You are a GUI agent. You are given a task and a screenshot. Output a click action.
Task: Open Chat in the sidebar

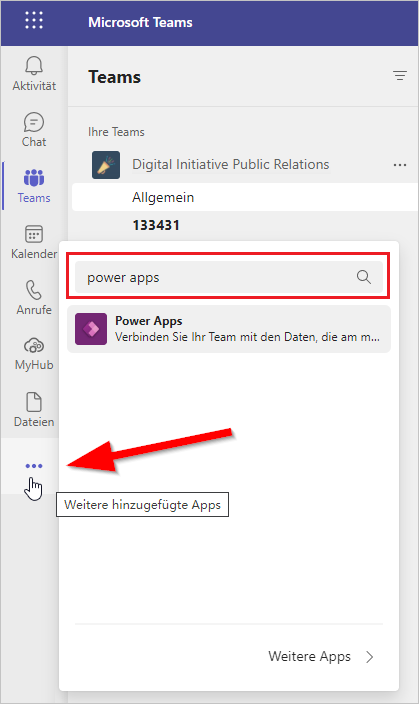coord(34,130)
